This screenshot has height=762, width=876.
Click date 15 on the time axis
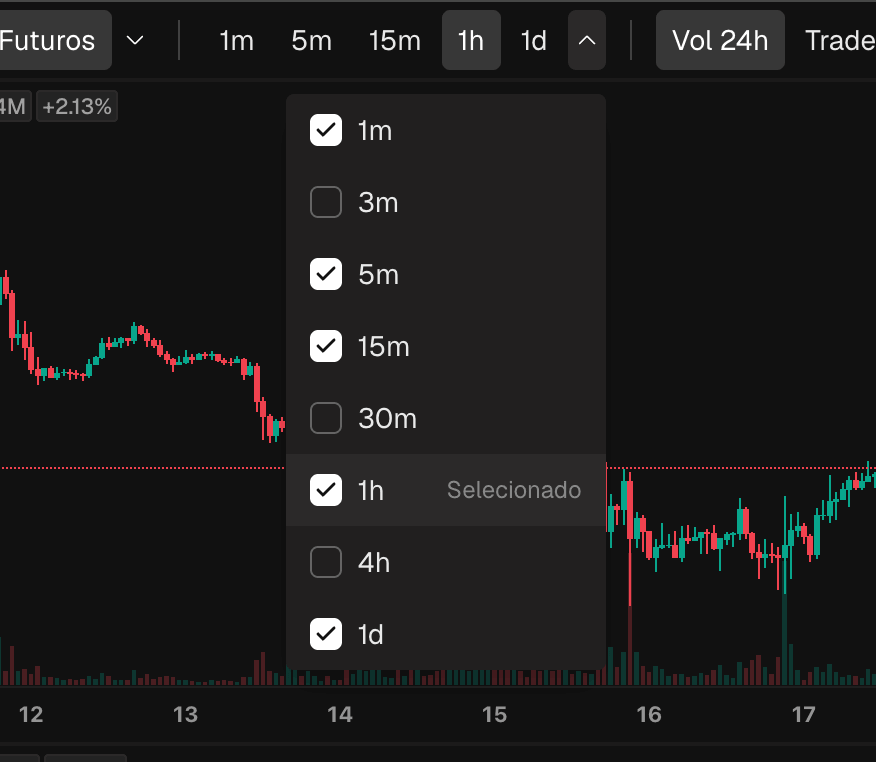(x=494, y=715)
